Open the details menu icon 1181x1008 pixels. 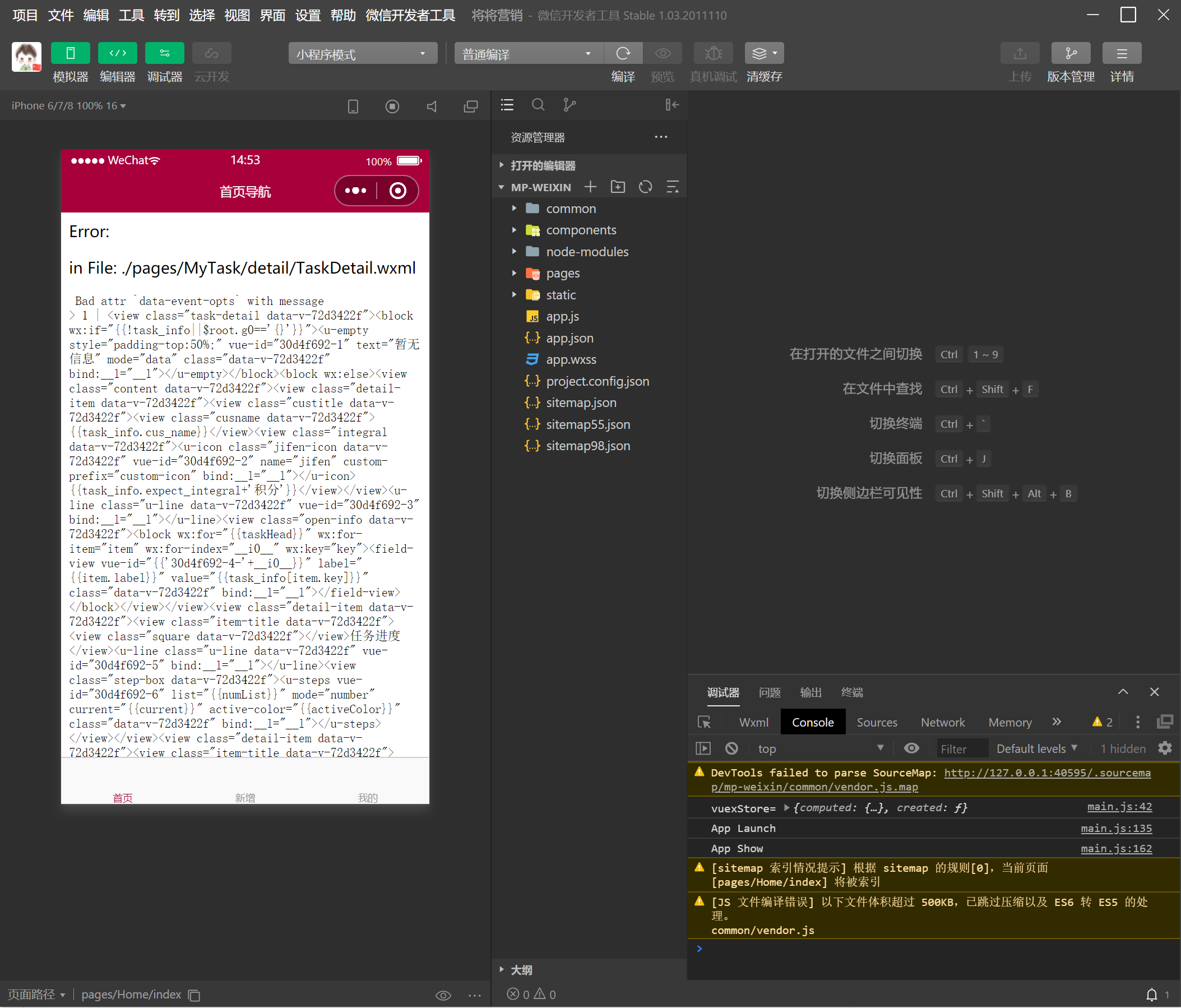pos(1121,53)
